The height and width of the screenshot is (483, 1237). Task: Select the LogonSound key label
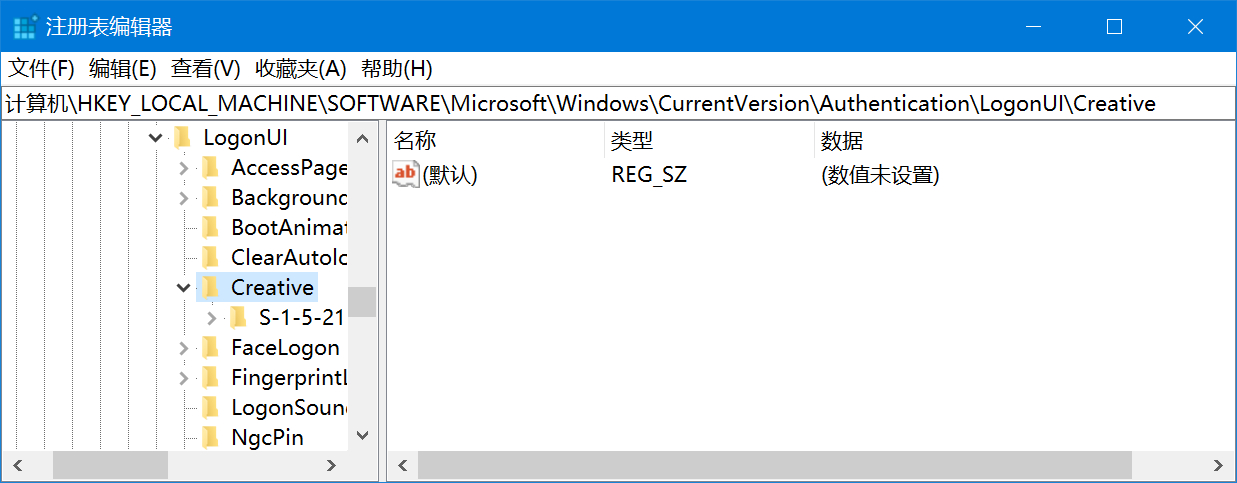[x=289, y=408]
